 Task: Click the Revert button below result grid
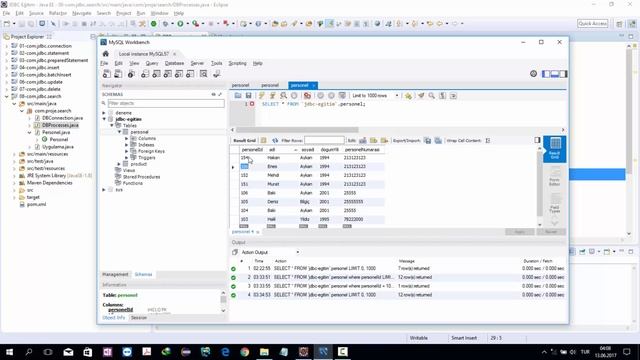pos(551,232)
